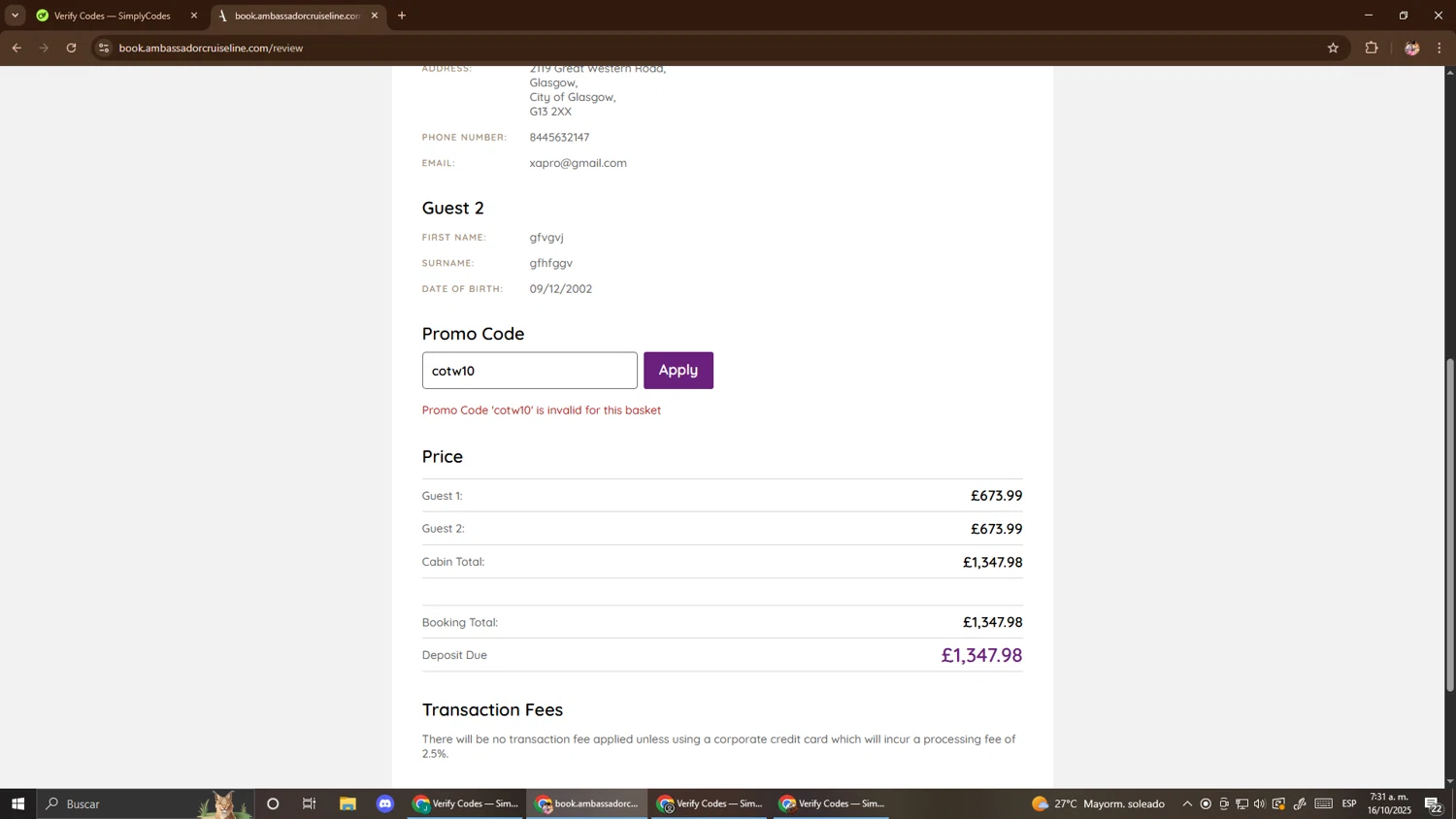Click the page vertical scrollbar thumb
1456x819 pixels.
[1450, 524]
